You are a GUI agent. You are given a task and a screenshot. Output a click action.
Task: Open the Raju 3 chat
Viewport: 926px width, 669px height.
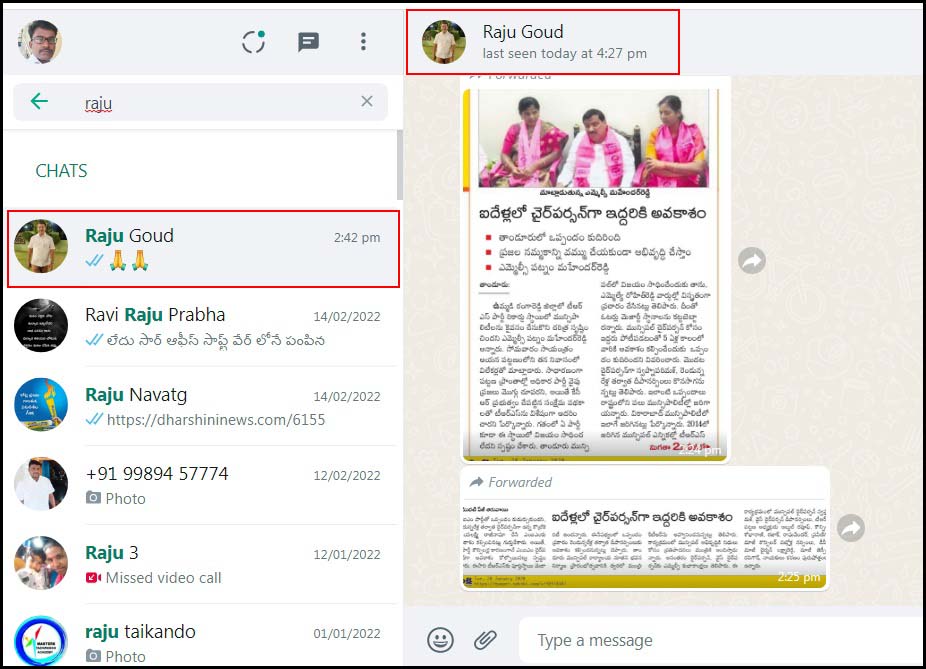[201, 564]
